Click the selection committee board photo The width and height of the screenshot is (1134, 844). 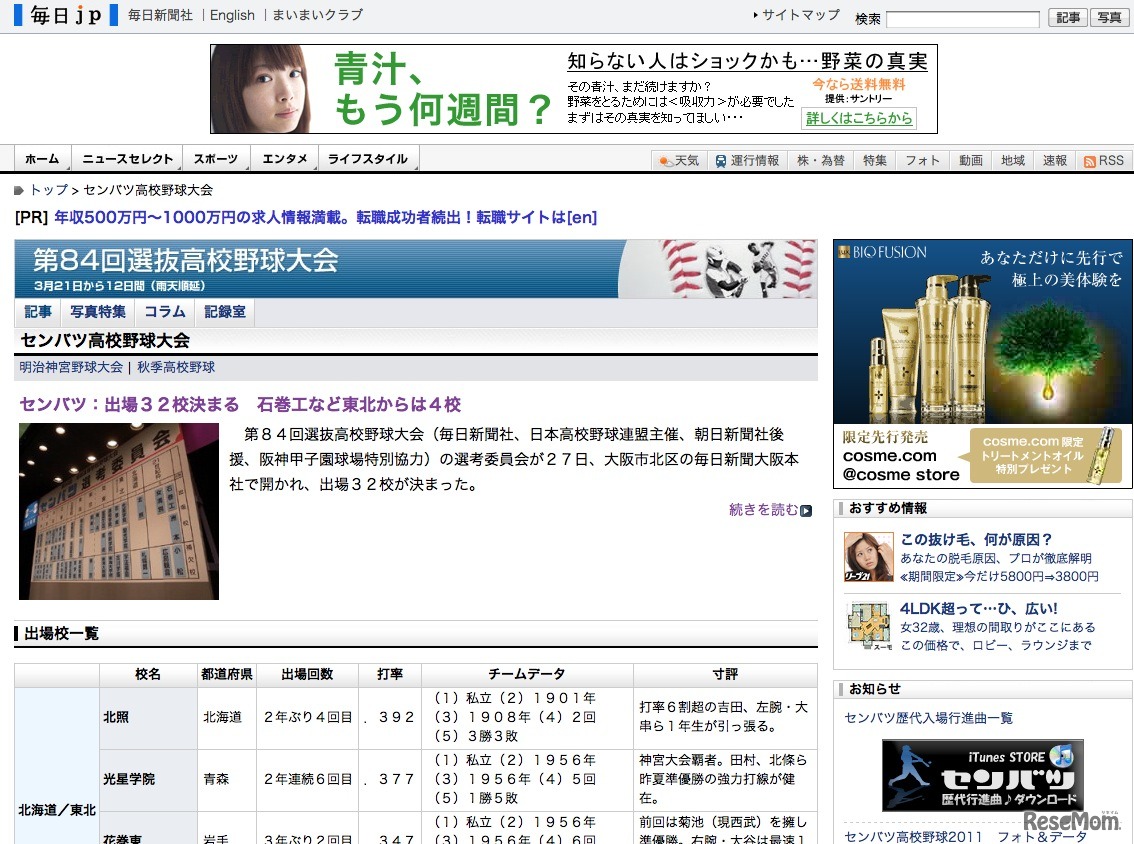119,511
